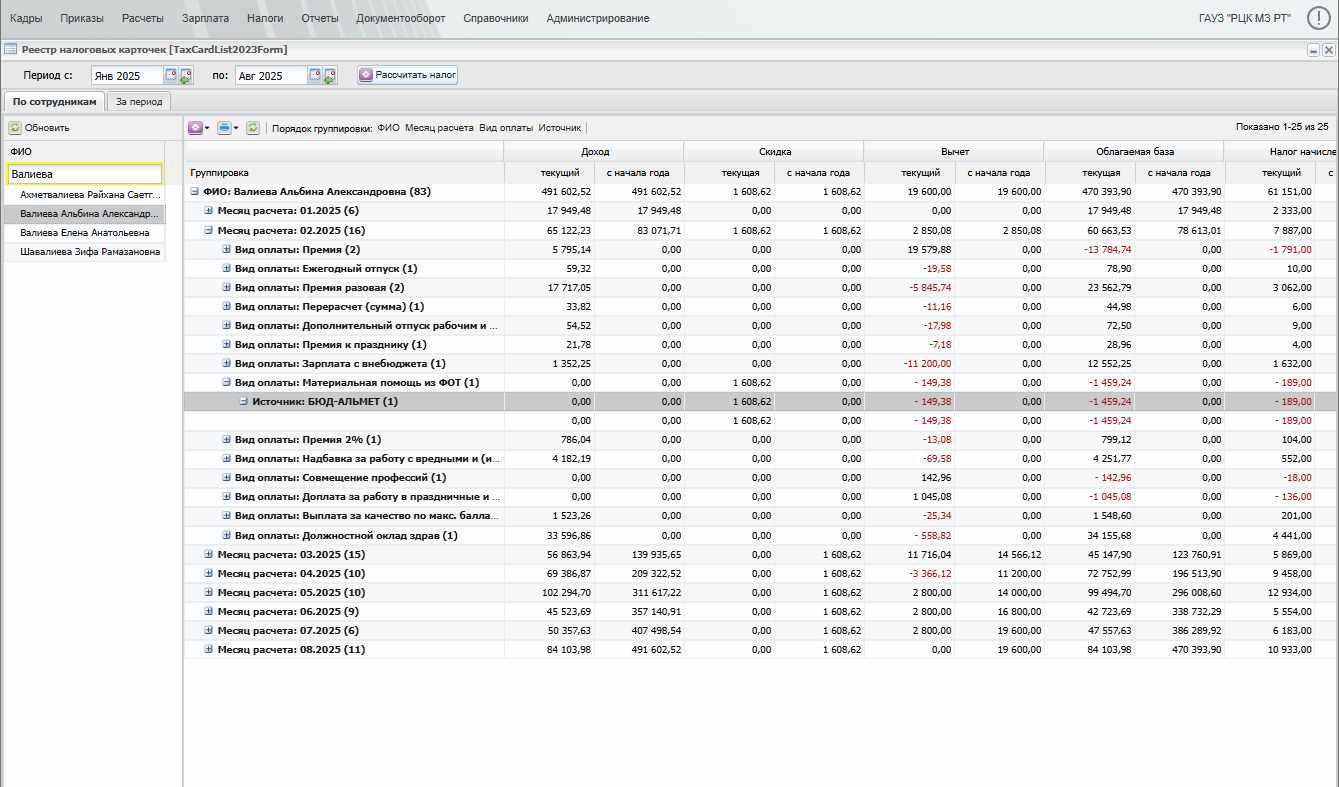
Task: Click the alert icon near ГАУЗ РЦК МЗ РТ
Action: tap(1319, 18)
